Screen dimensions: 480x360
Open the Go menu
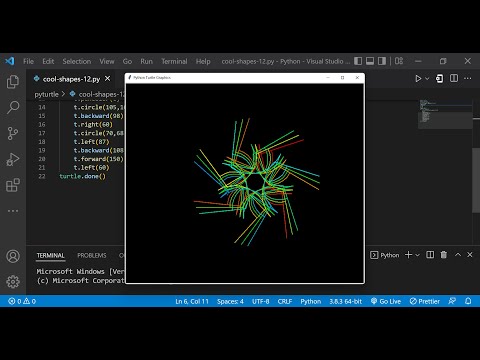pyautogui.click(x=127, y=61)
